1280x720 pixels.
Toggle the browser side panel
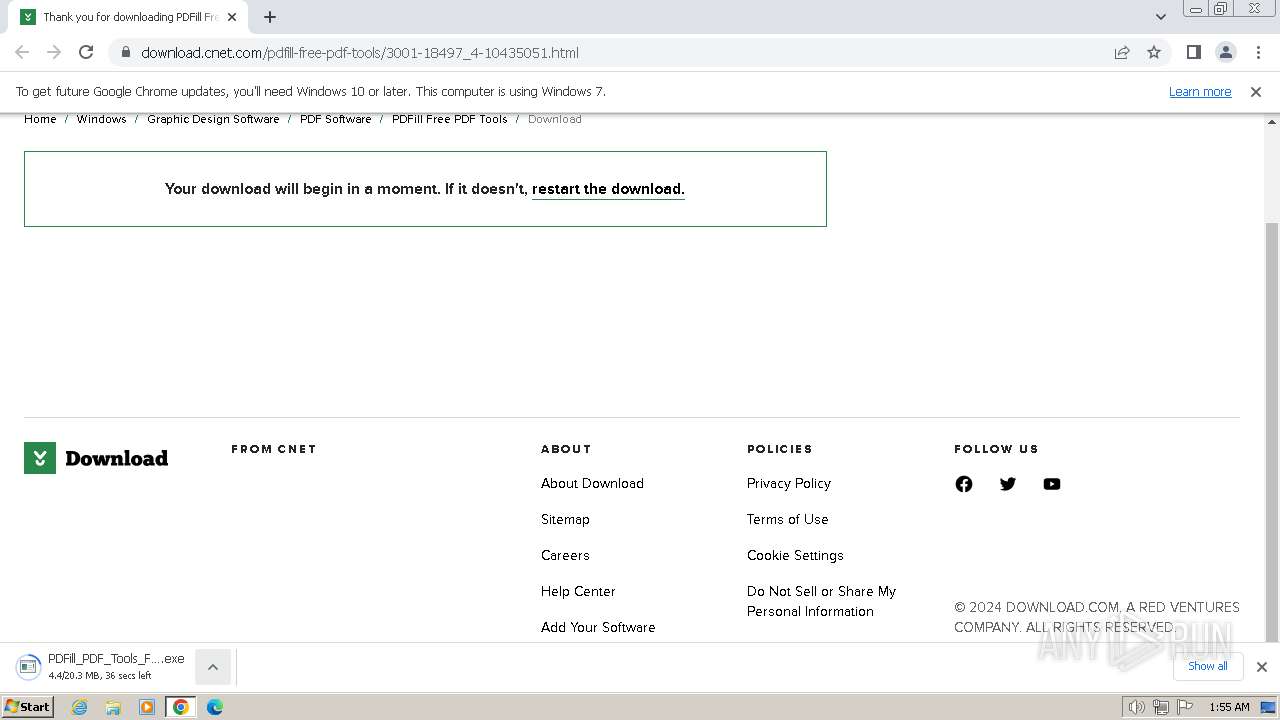[x=1194, y=52]
